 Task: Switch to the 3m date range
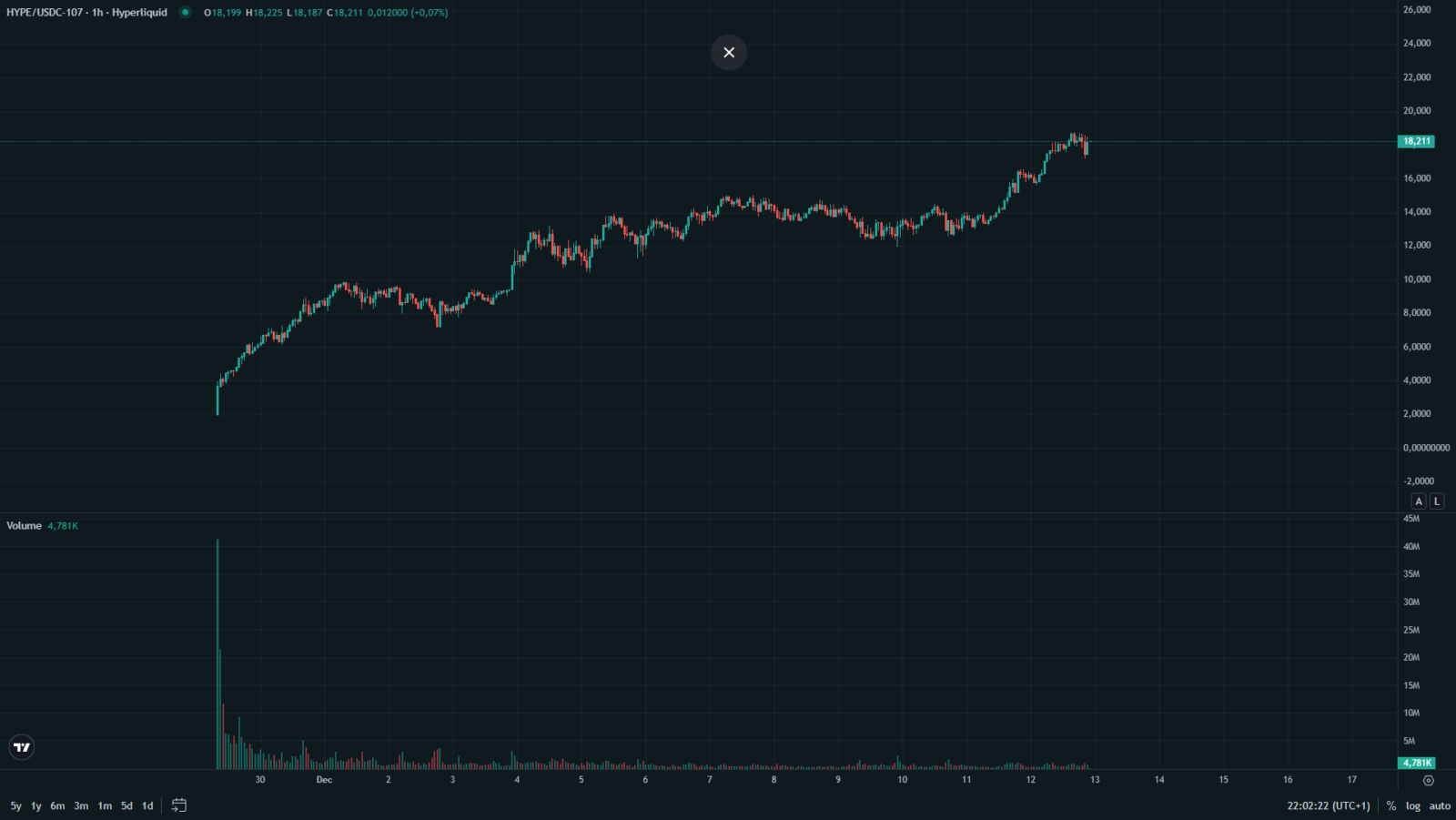[81, 805]
